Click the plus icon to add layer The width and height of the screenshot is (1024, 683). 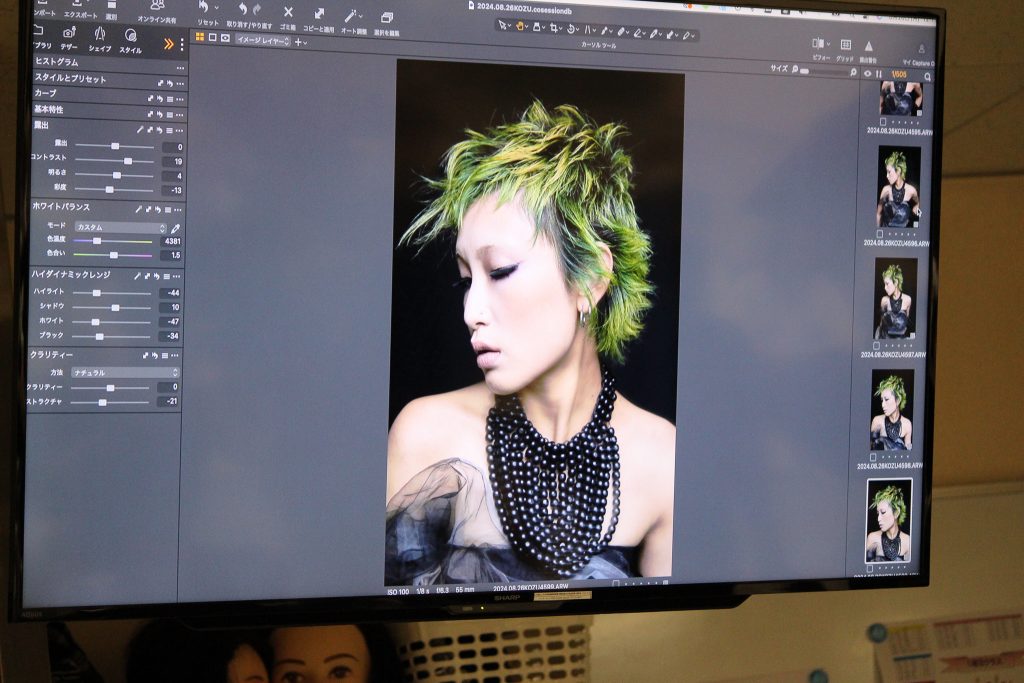(298, 42)
